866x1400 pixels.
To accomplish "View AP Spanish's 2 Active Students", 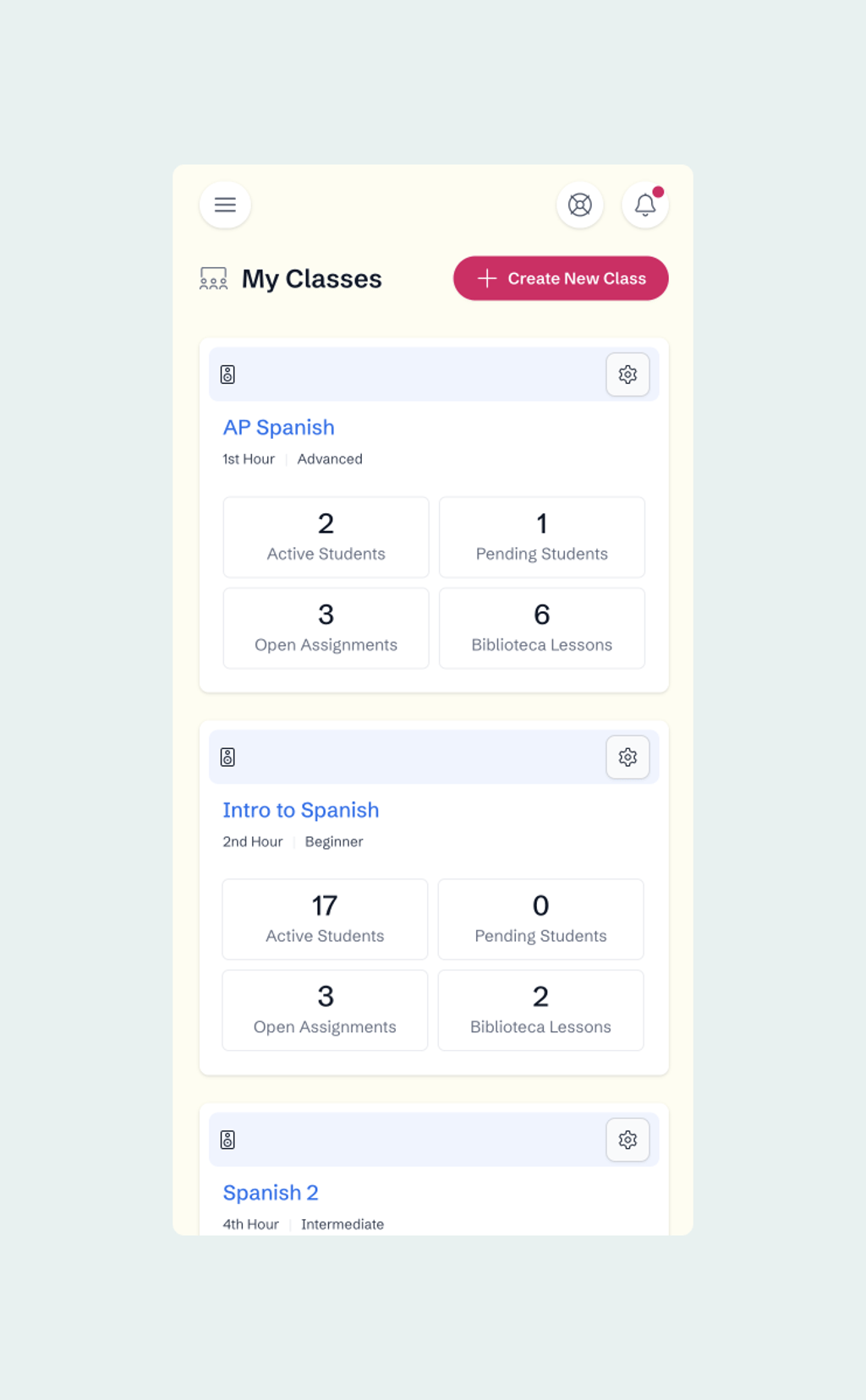I will tap(326, 537).
